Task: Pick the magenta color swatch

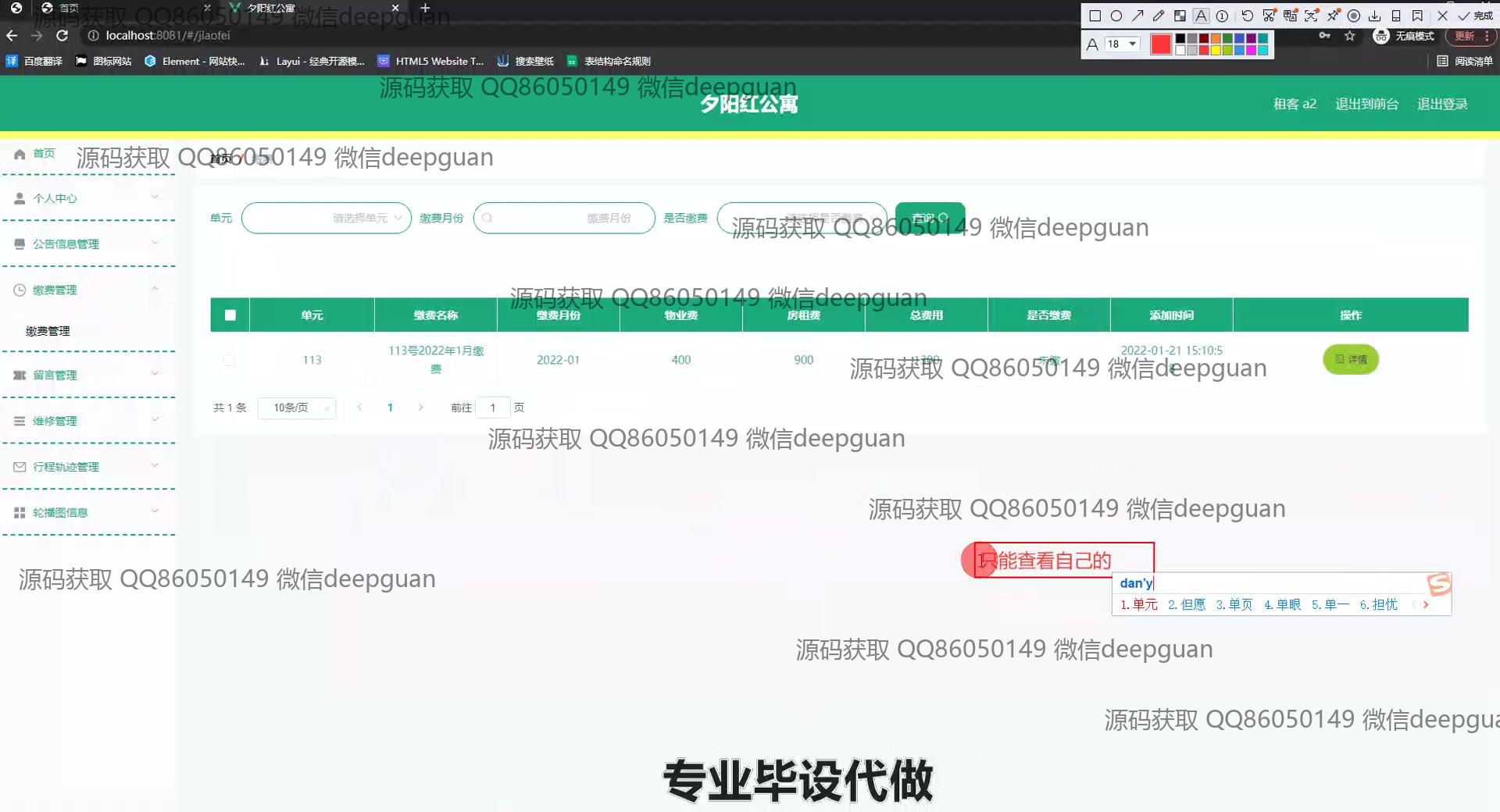Action: coord(1251,50)
